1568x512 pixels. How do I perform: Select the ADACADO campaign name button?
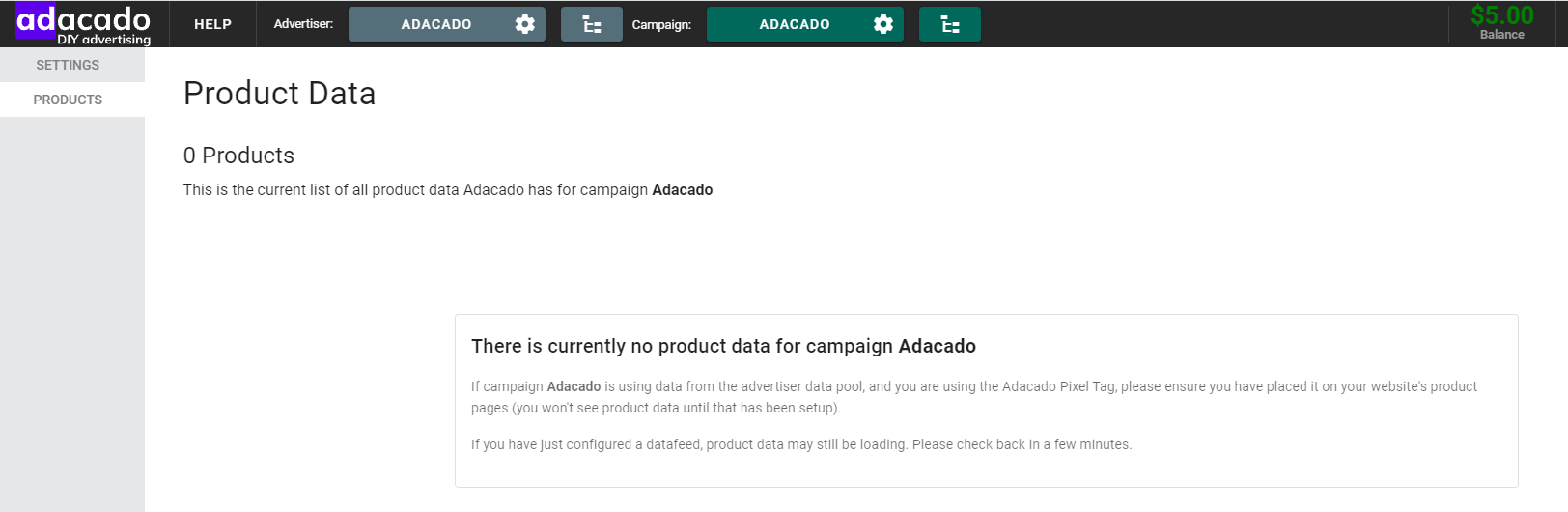(x=795, y=24)
